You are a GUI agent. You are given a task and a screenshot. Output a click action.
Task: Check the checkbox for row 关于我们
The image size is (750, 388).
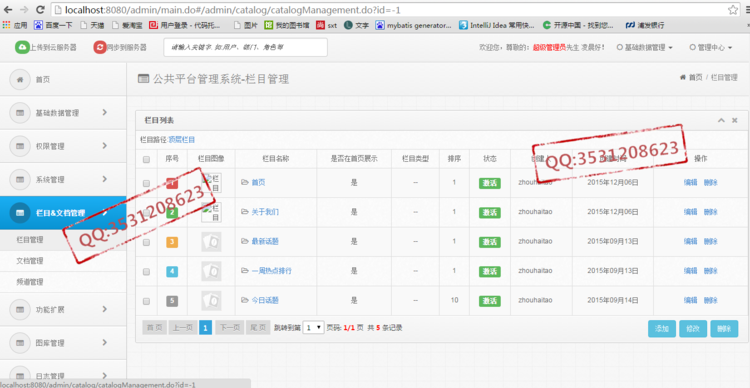pyautogui.click(x=147, y=212)
